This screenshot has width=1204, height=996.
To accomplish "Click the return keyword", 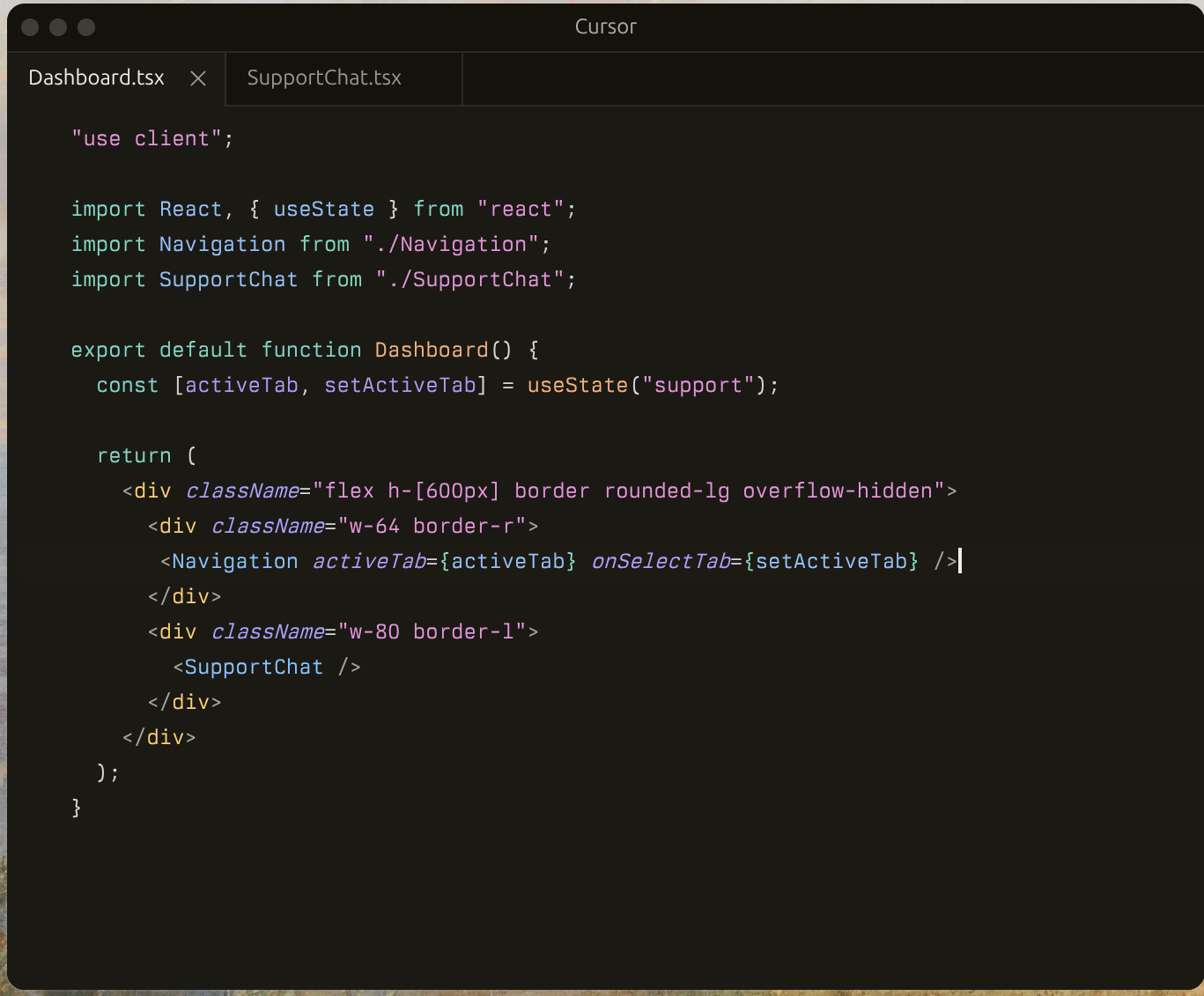I will point(134,456).
